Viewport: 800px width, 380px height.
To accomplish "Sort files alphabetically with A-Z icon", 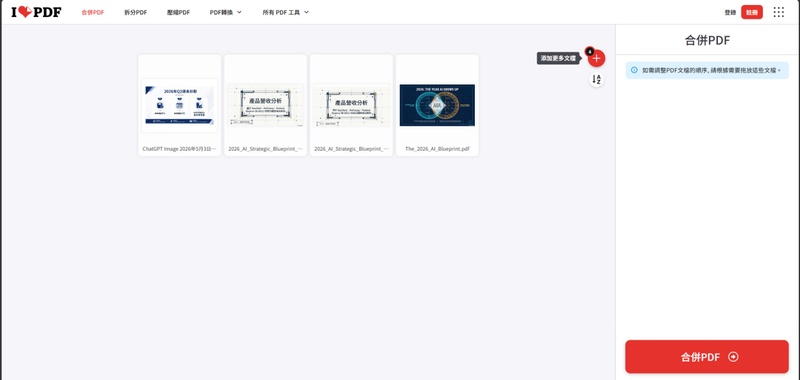I will coord(596,80).
